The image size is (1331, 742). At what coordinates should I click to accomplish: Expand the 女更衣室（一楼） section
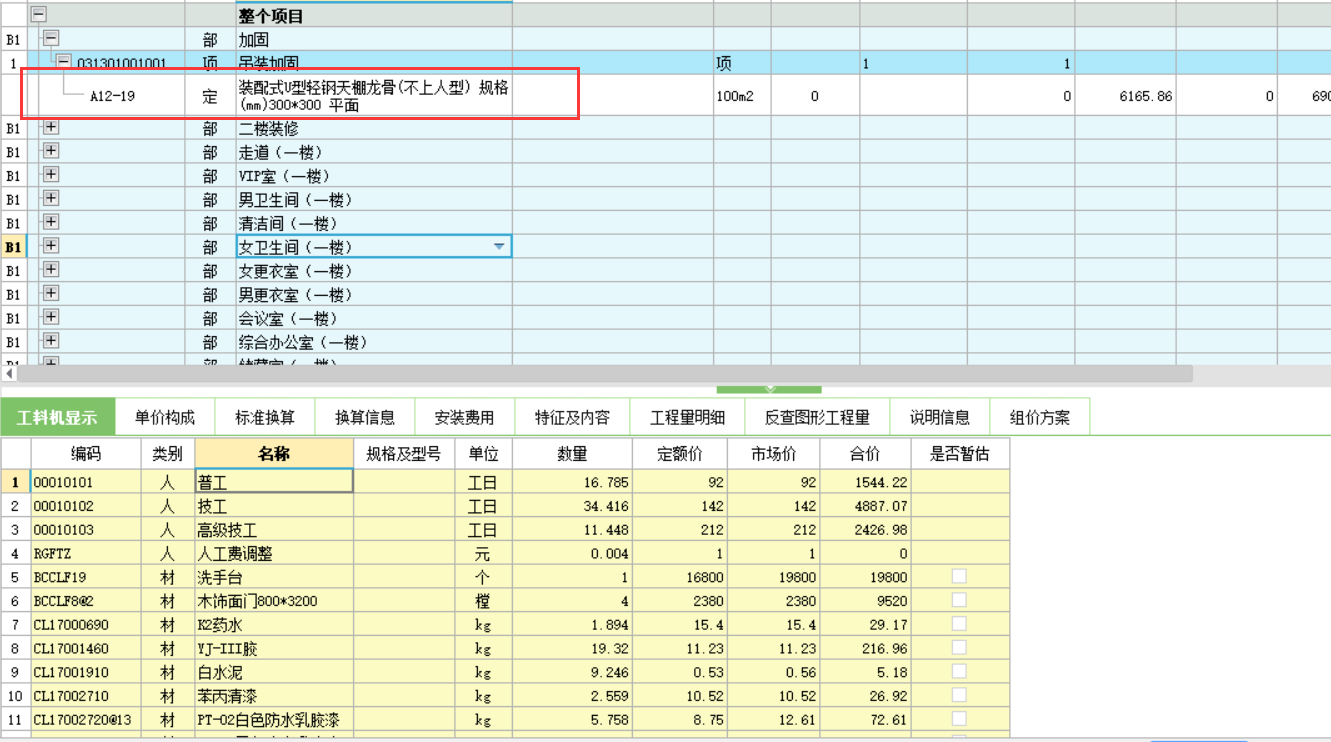tap(51, 270)
